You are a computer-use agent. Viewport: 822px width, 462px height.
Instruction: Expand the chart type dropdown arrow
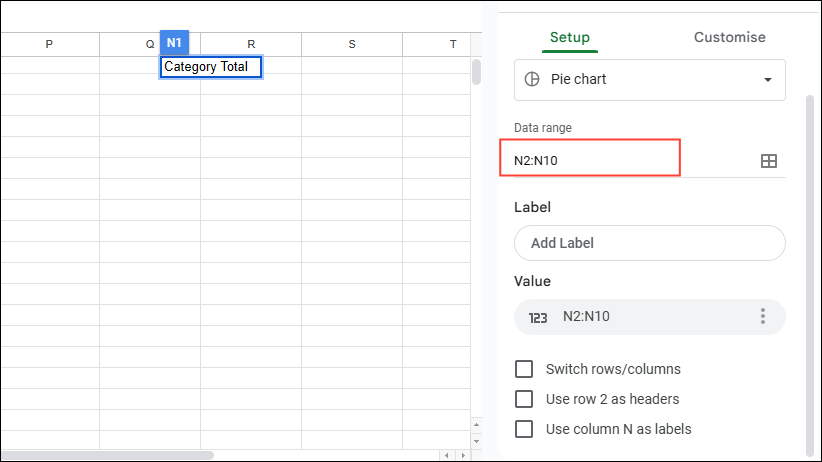tap(768, 80)
